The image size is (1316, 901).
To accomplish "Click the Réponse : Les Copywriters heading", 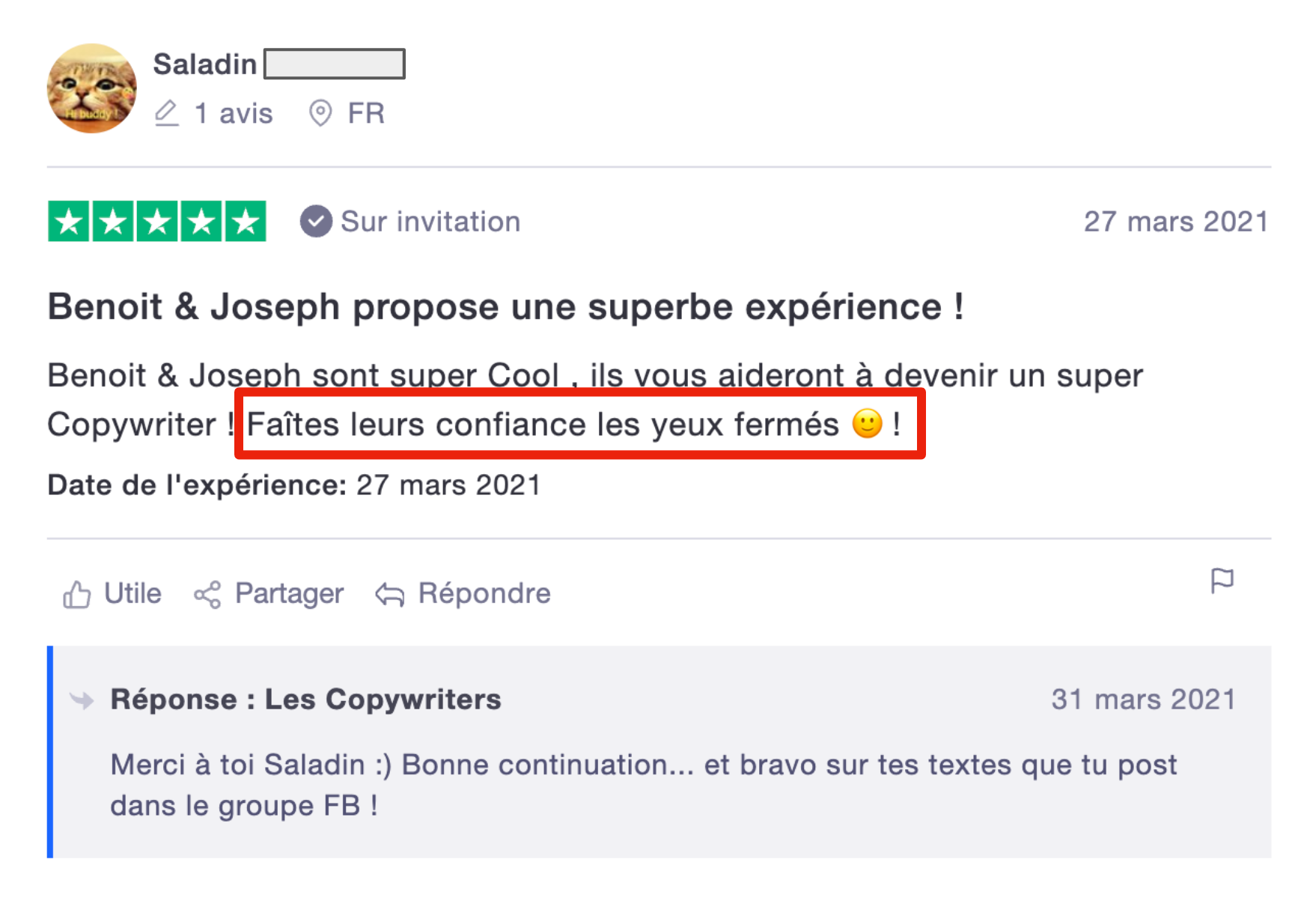I will [x=305, y=700].
